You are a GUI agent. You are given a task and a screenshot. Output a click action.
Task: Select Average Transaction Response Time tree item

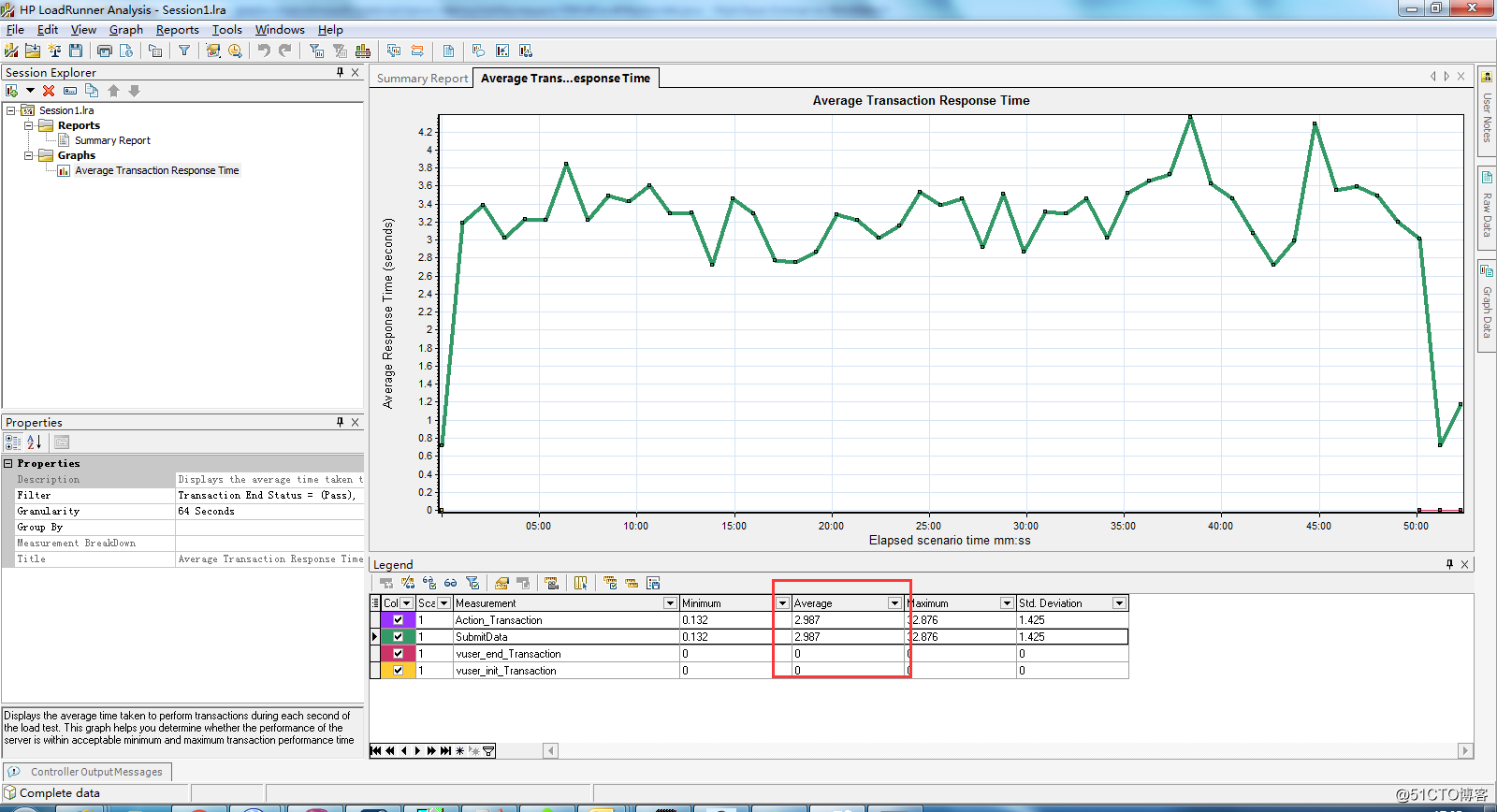click(x=157, y=170)
